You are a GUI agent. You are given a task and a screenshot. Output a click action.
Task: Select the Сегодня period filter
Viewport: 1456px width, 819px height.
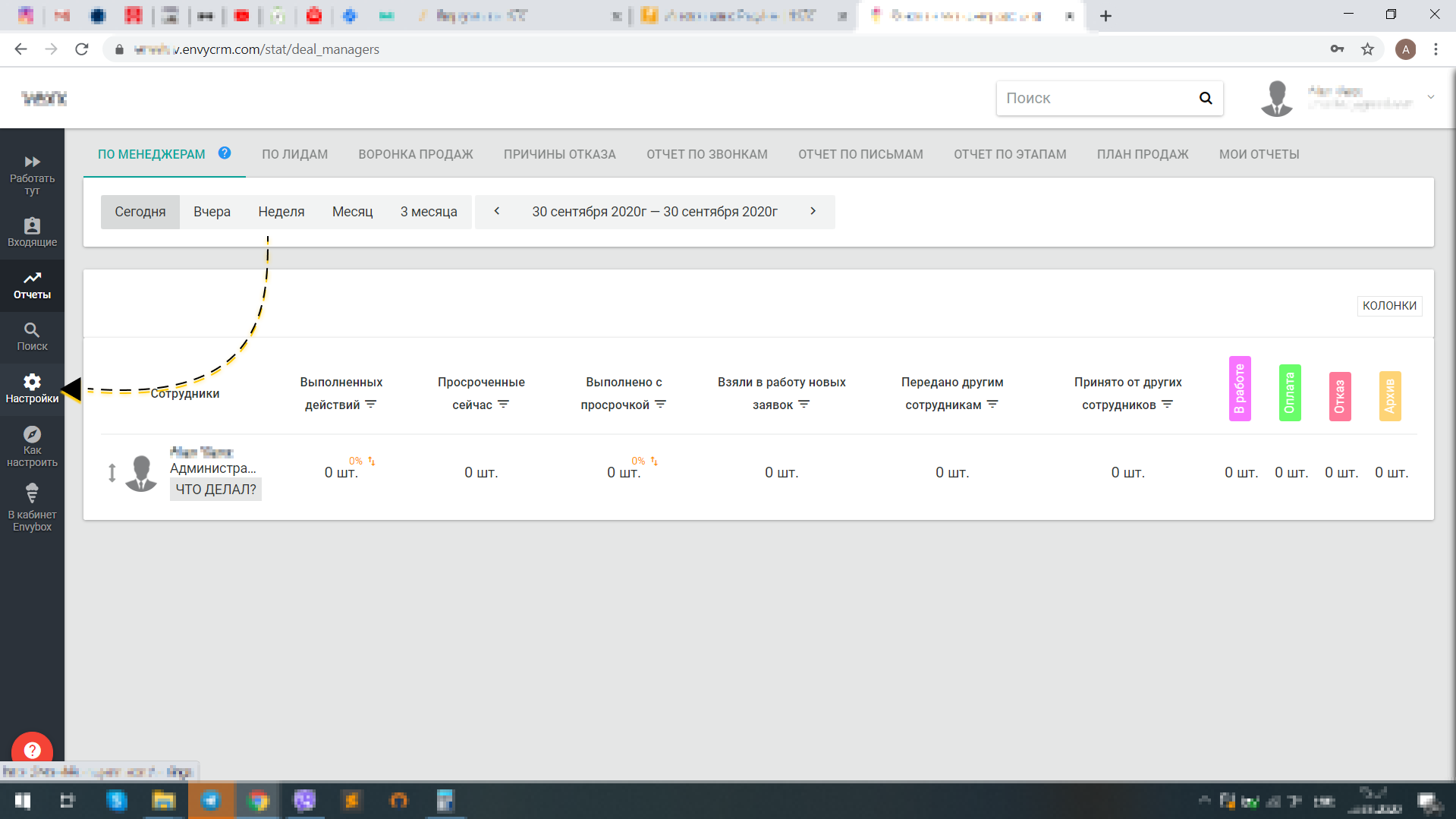pyautogui.click(x=140, y=212)
